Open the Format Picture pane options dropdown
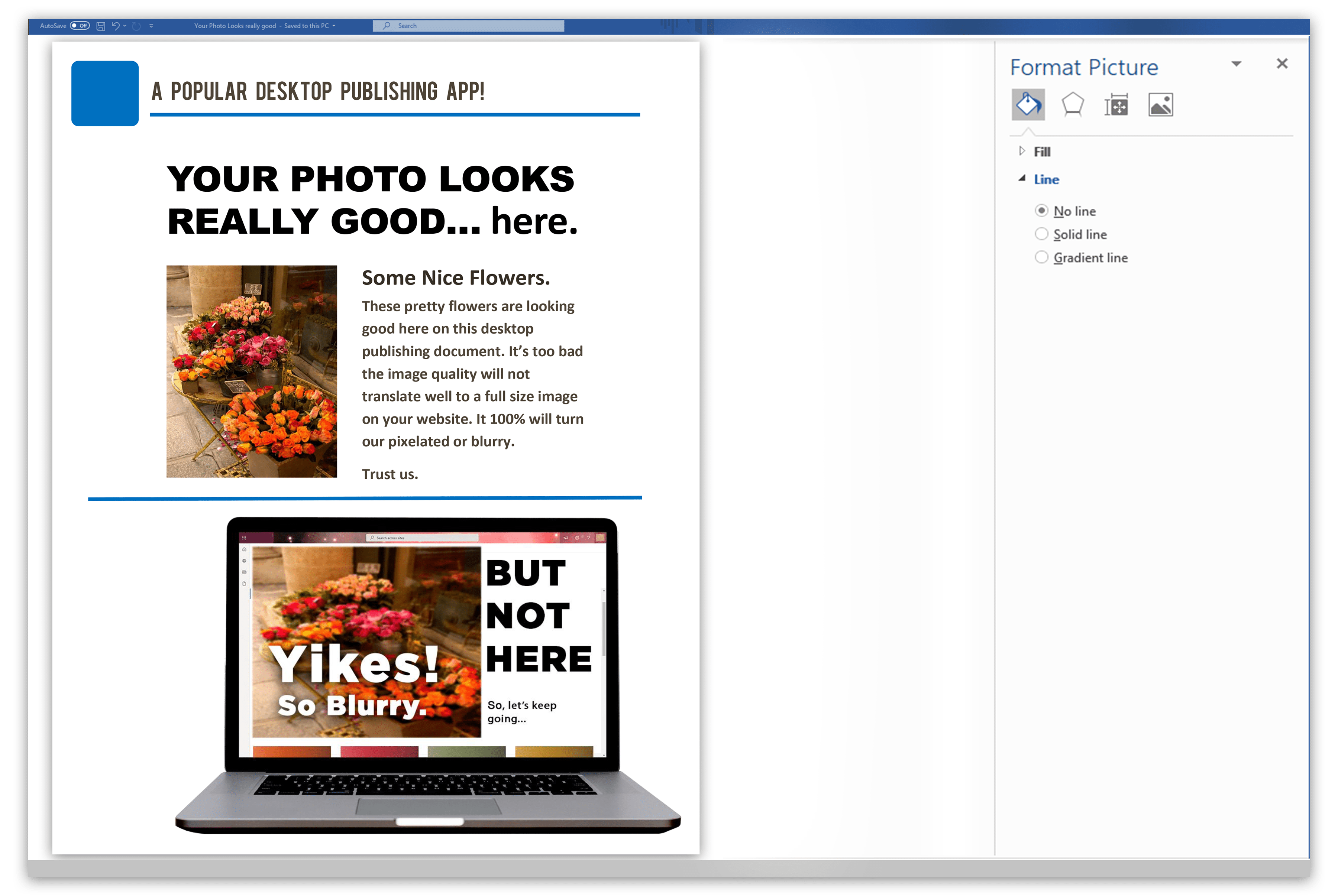This screenshot has height=896, width=1338. pyautogui.click(x=1236, y=64)
